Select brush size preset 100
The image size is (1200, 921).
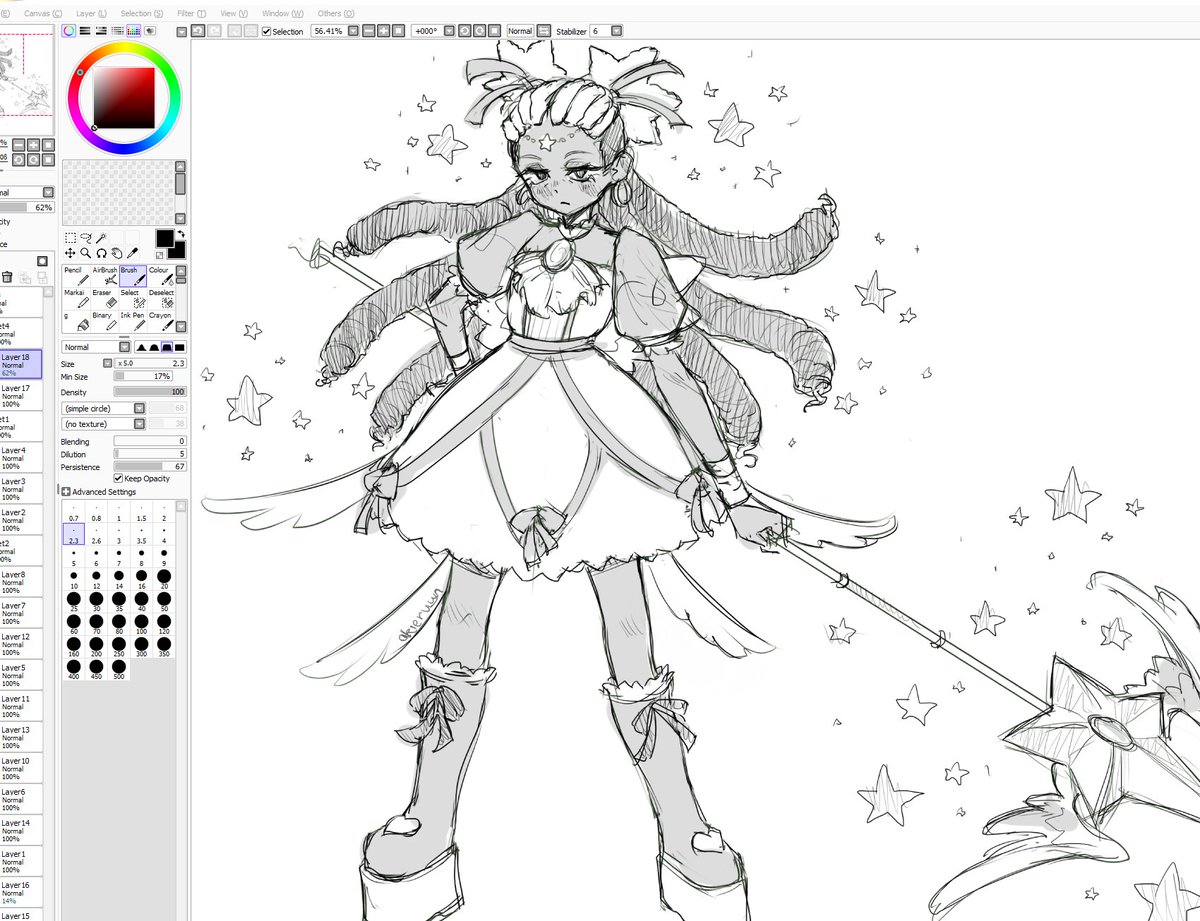tap(141, 624)
